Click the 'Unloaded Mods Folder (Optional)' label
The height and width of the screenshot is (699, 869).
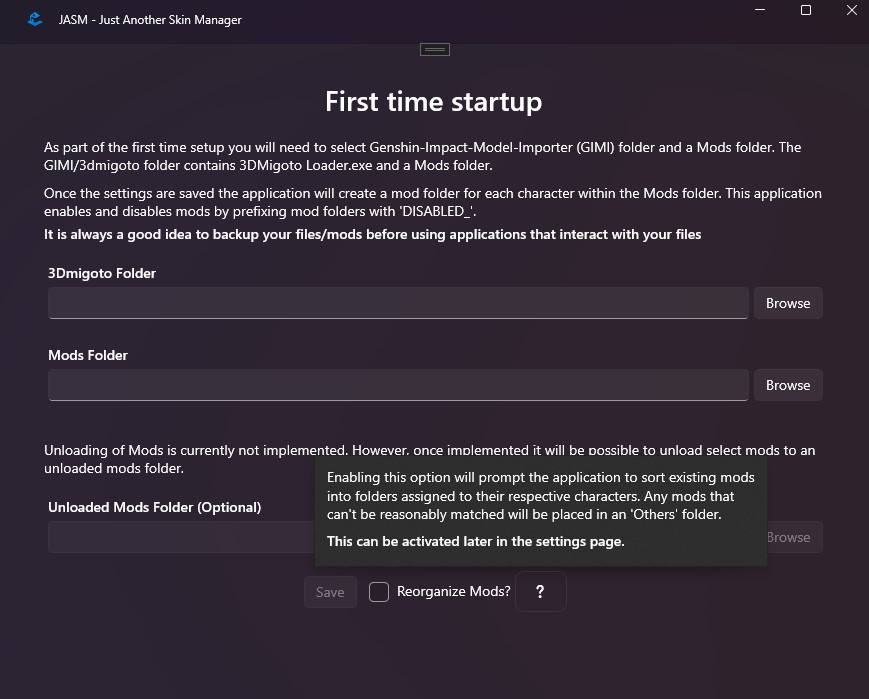154,507
